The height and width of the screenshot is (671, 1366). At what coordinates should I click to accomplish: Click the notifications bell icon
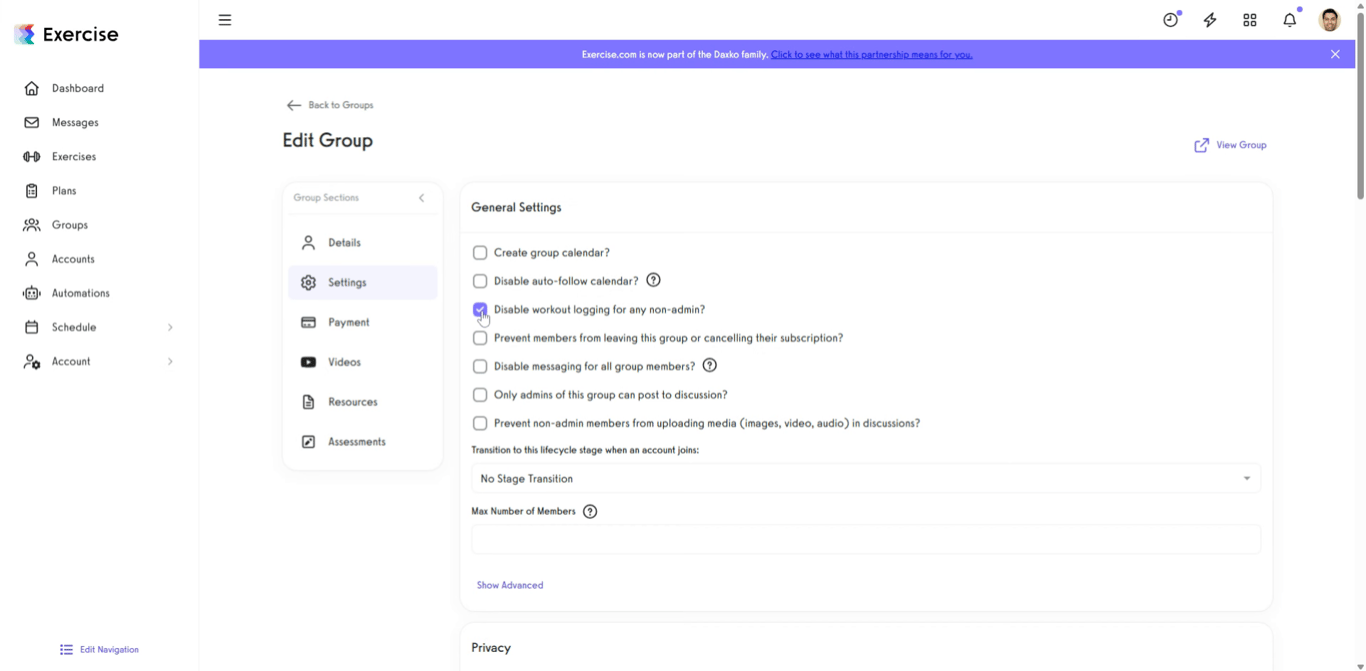1289,19
